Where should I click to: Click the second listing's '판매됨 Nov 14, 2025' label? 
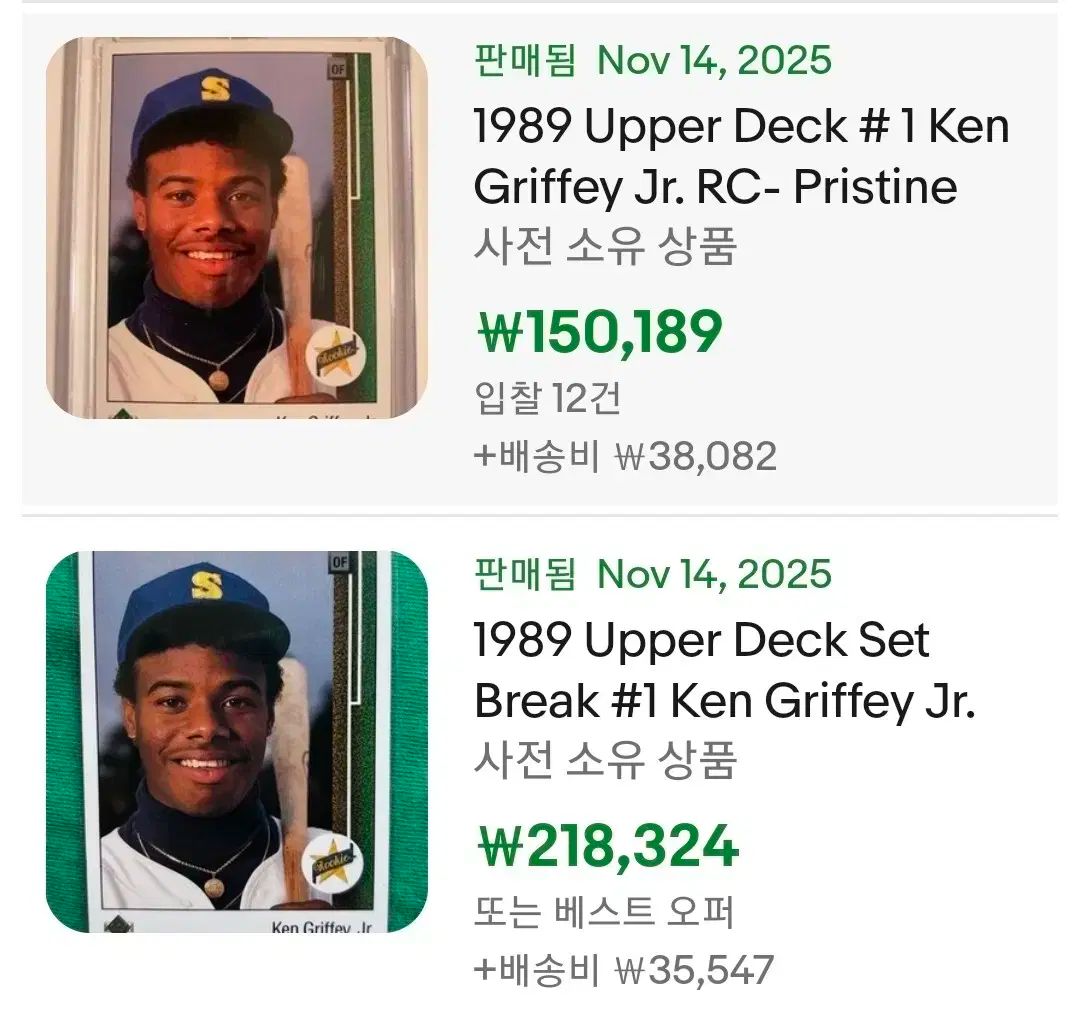click(x=652, y=575)
